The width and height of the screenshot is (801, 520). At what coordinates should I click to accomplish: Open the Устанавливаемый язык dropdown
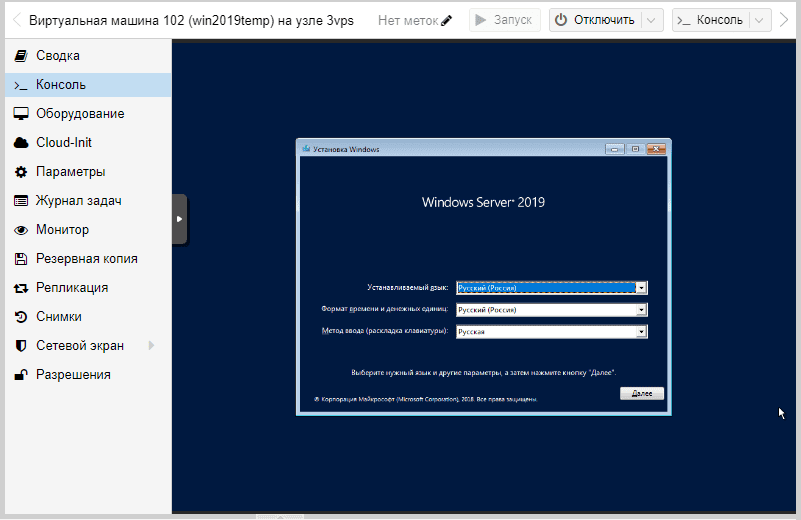click(552, 288)
